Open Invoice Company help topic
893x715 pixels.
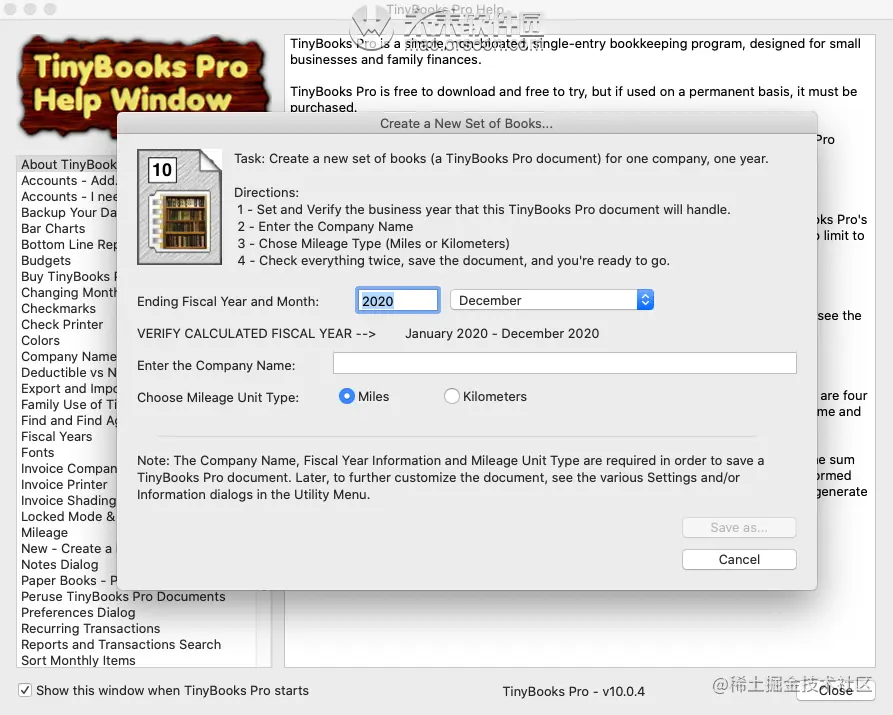tap(68, 468)
